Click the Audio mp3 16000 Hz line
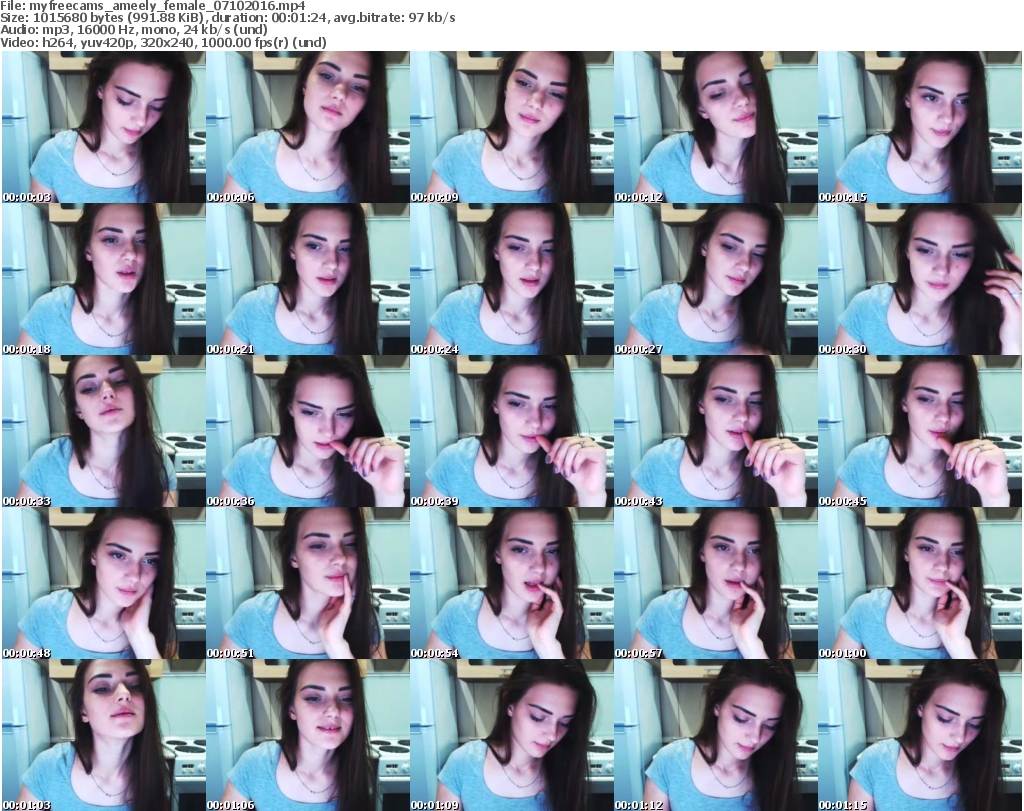 134,30
